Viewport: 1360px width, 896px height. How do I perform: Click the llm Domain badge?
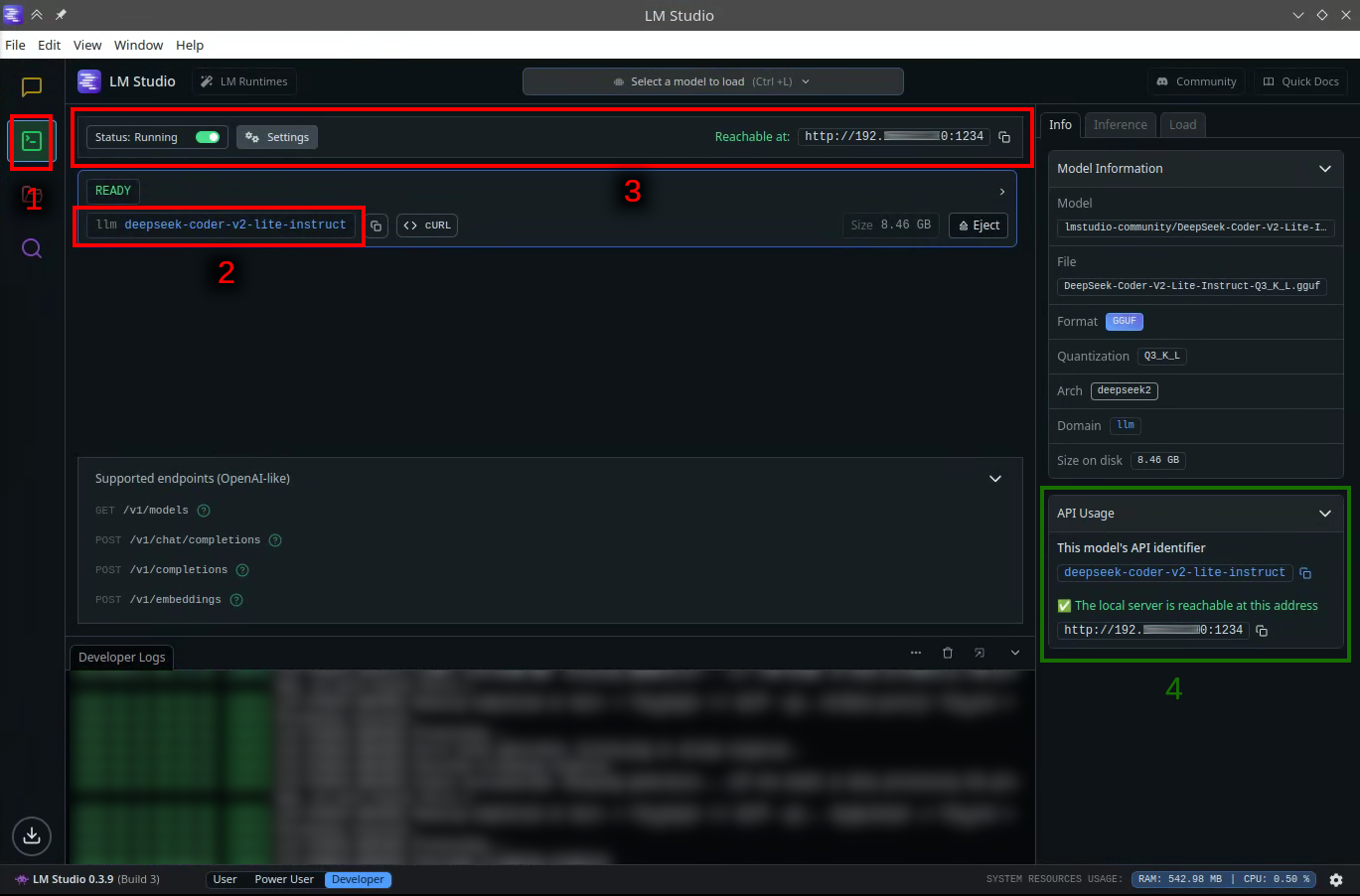coord(1126,425)
